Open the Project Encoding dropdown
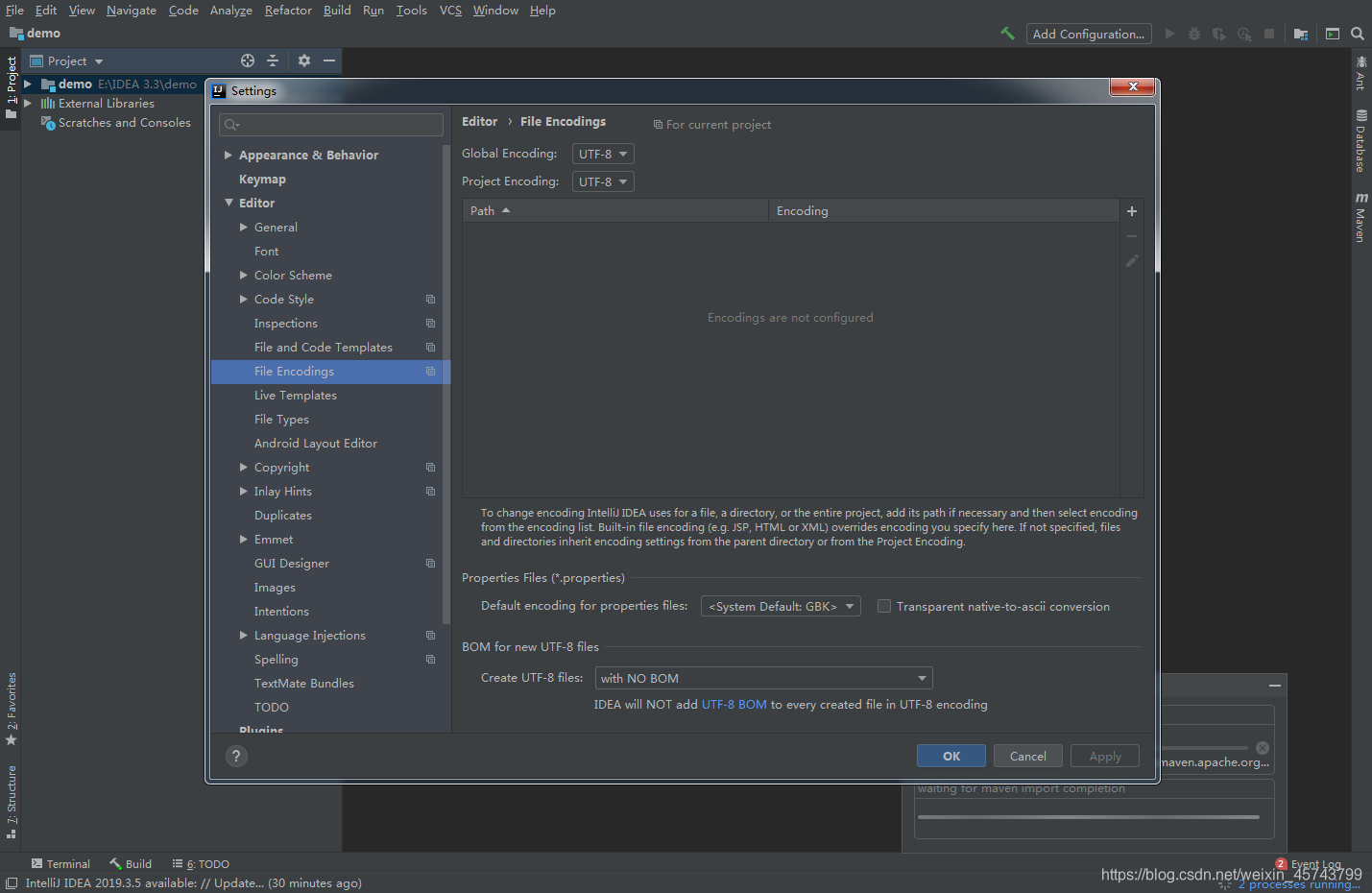1372x893 pixels. click(603, 181)
